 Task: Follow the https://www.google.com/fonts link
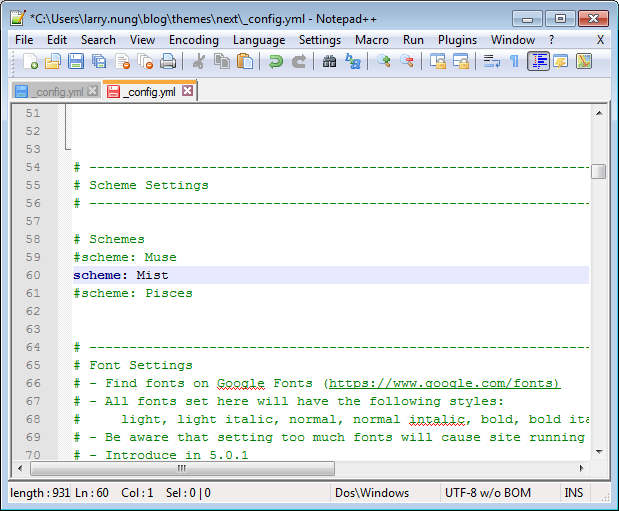(444, 383)
